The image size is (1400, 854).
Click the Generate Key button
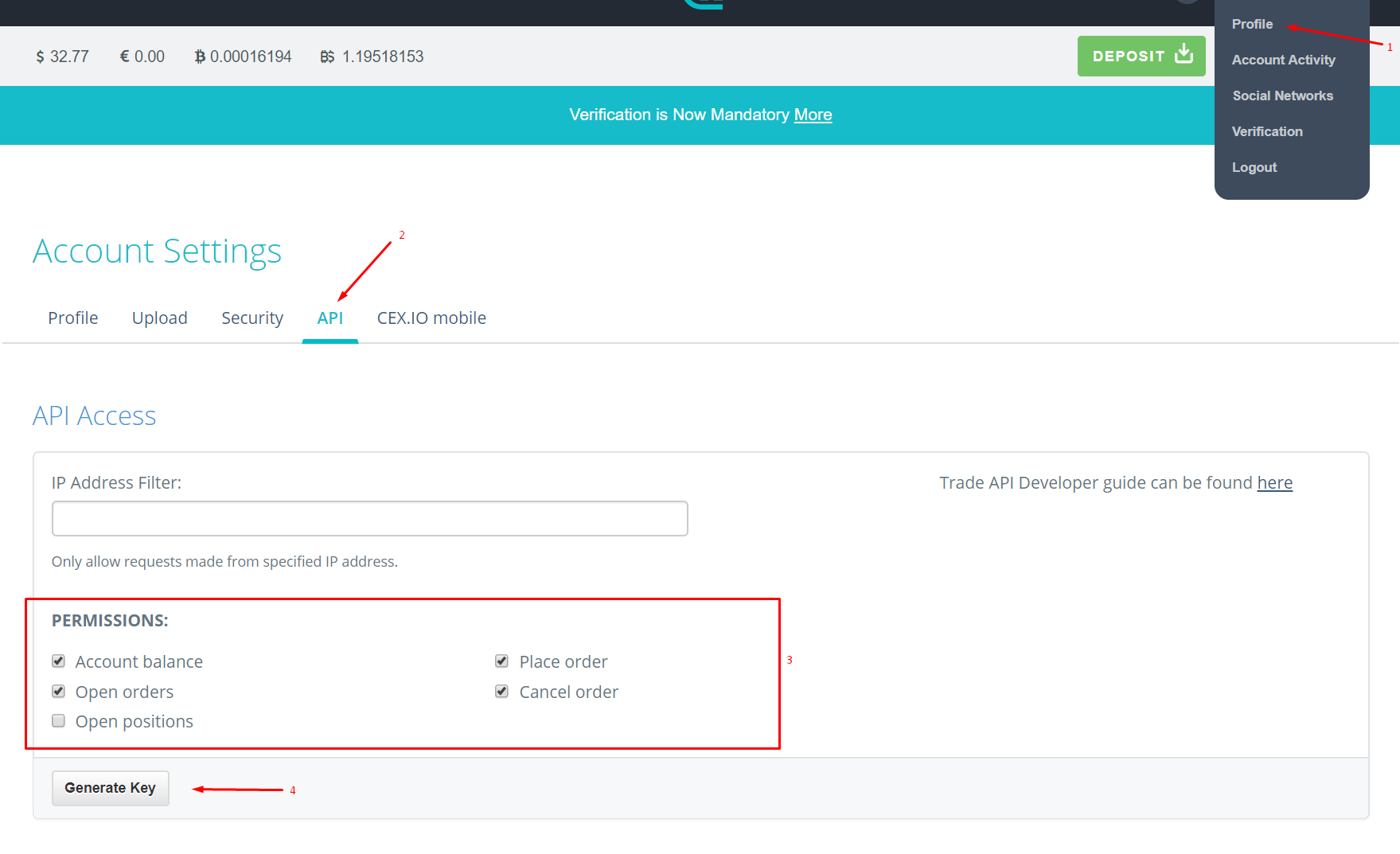[x=110, y=788]
